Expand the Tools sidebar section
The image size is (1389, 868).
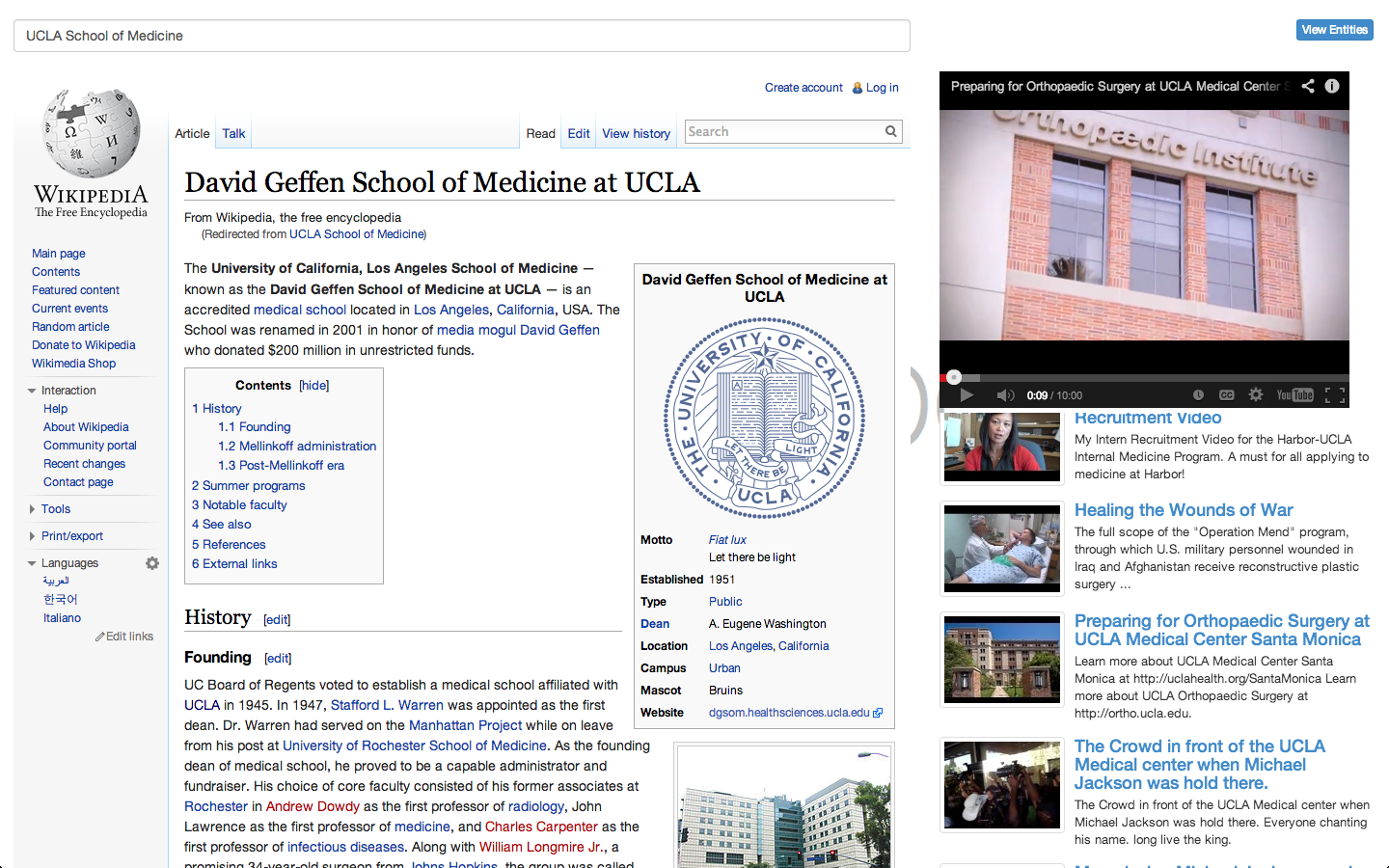(32, 509)
